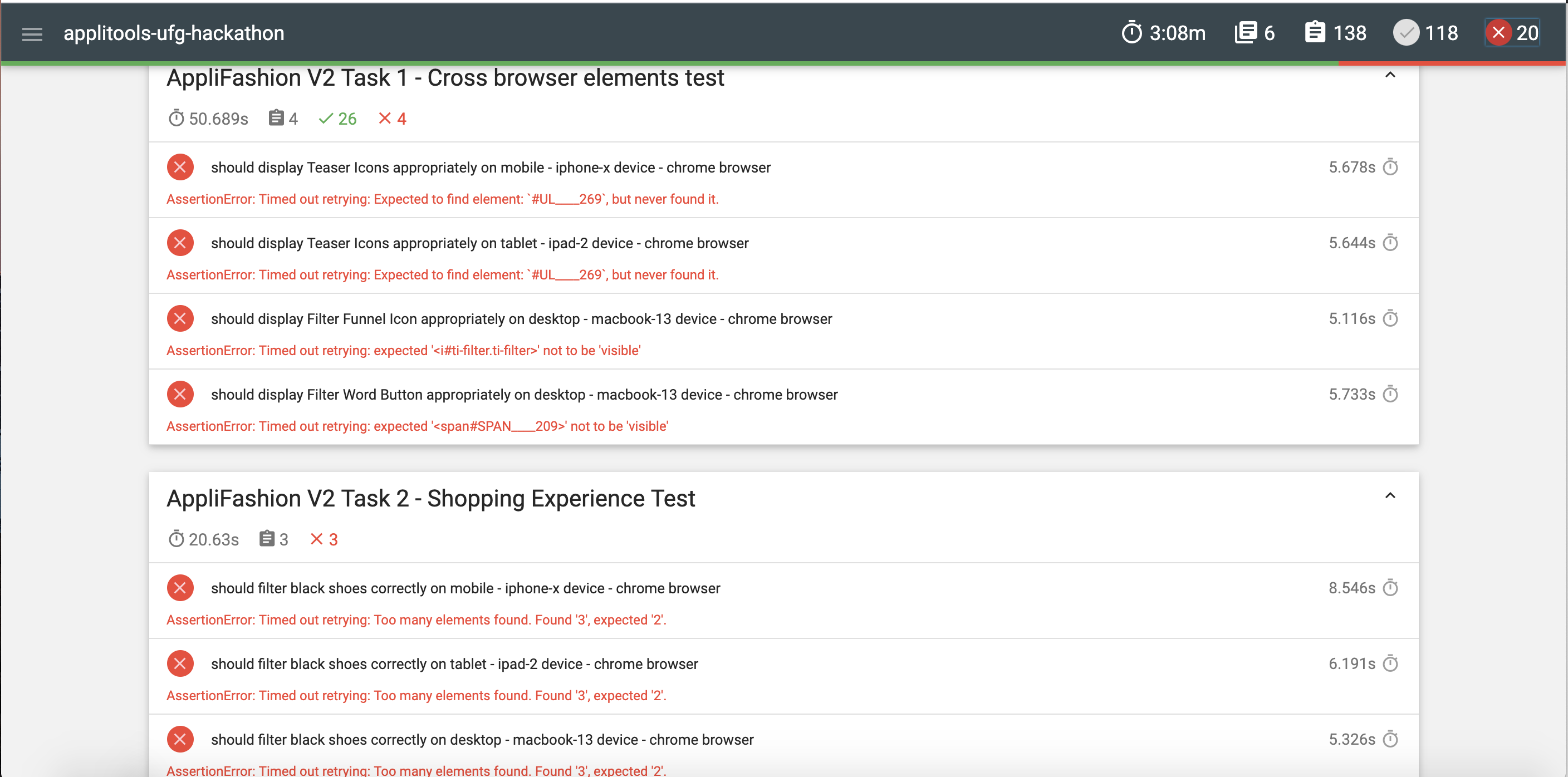
Task: Open the Filter Word Button desktop test
Action: pyautogui.click(x=523, y=394)
